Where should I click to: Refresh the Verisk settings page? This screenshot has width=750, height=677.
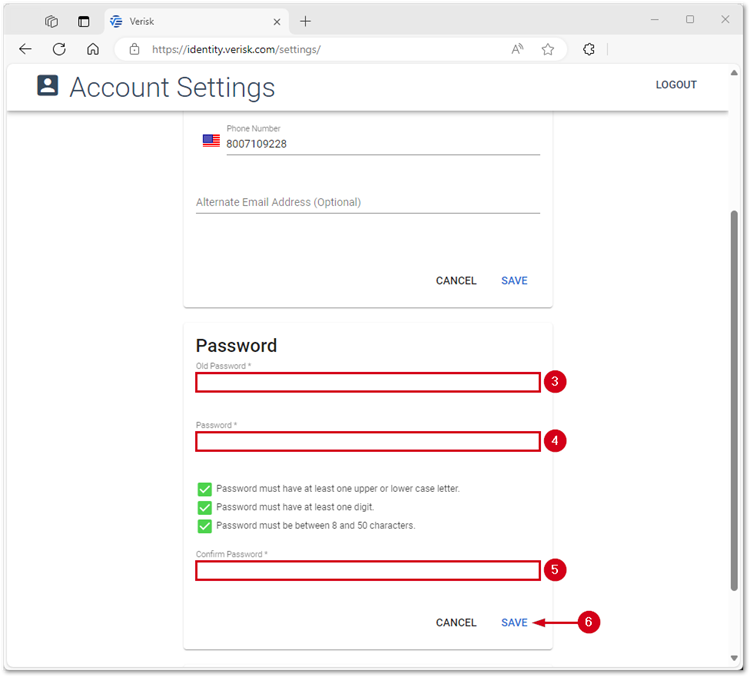point(59,49)
